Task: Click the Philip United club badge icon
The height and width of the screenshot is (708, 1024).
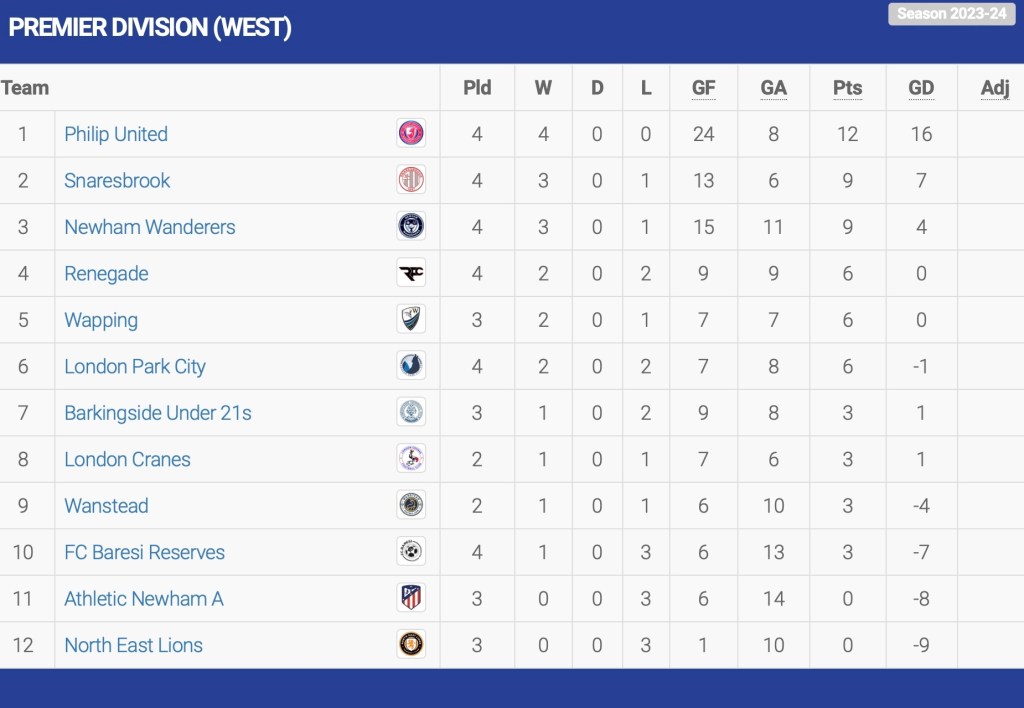Action: coord(411,133)
